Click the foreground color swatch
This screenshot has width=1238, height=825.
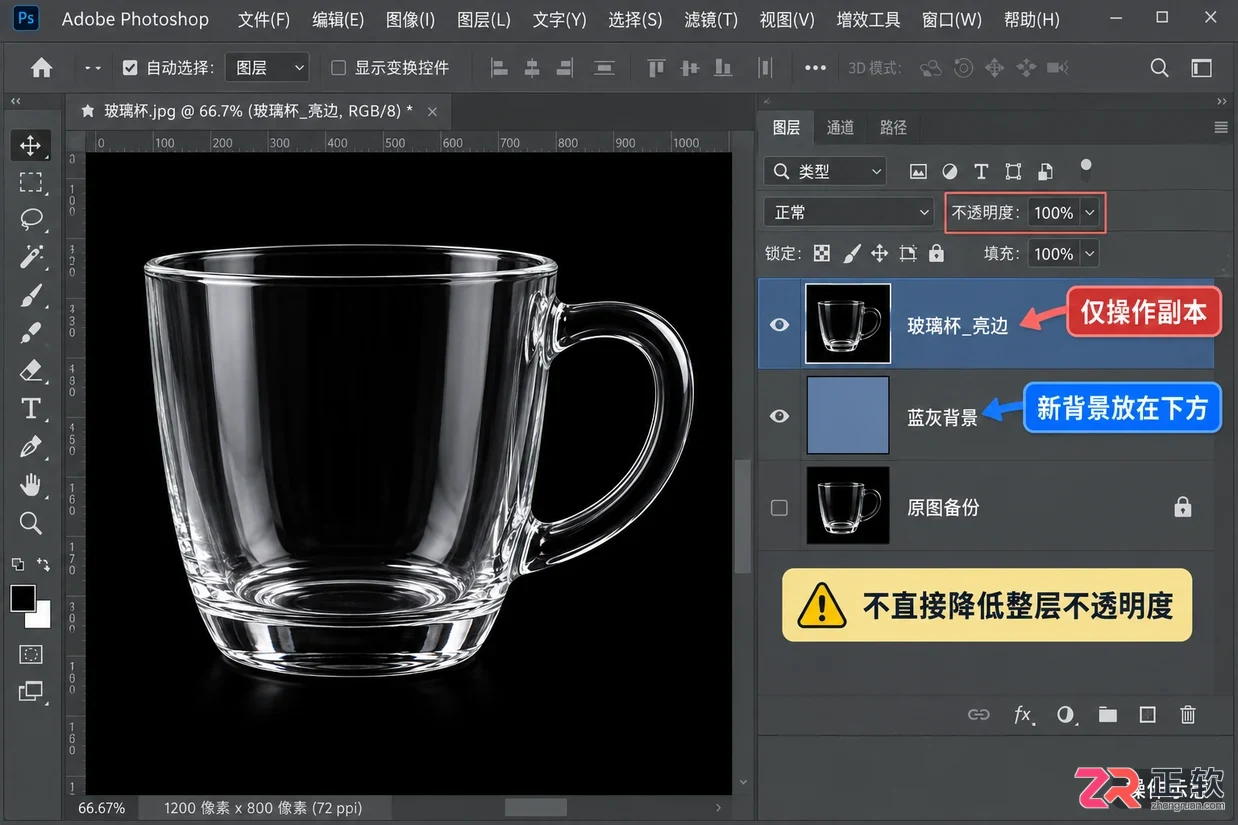[23, 598]
